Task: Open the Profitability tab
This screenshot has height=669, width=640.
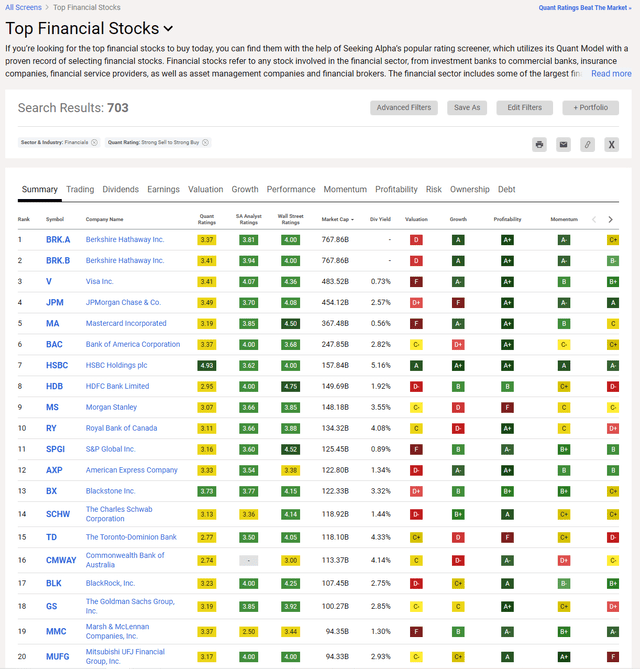Action: 396,189
